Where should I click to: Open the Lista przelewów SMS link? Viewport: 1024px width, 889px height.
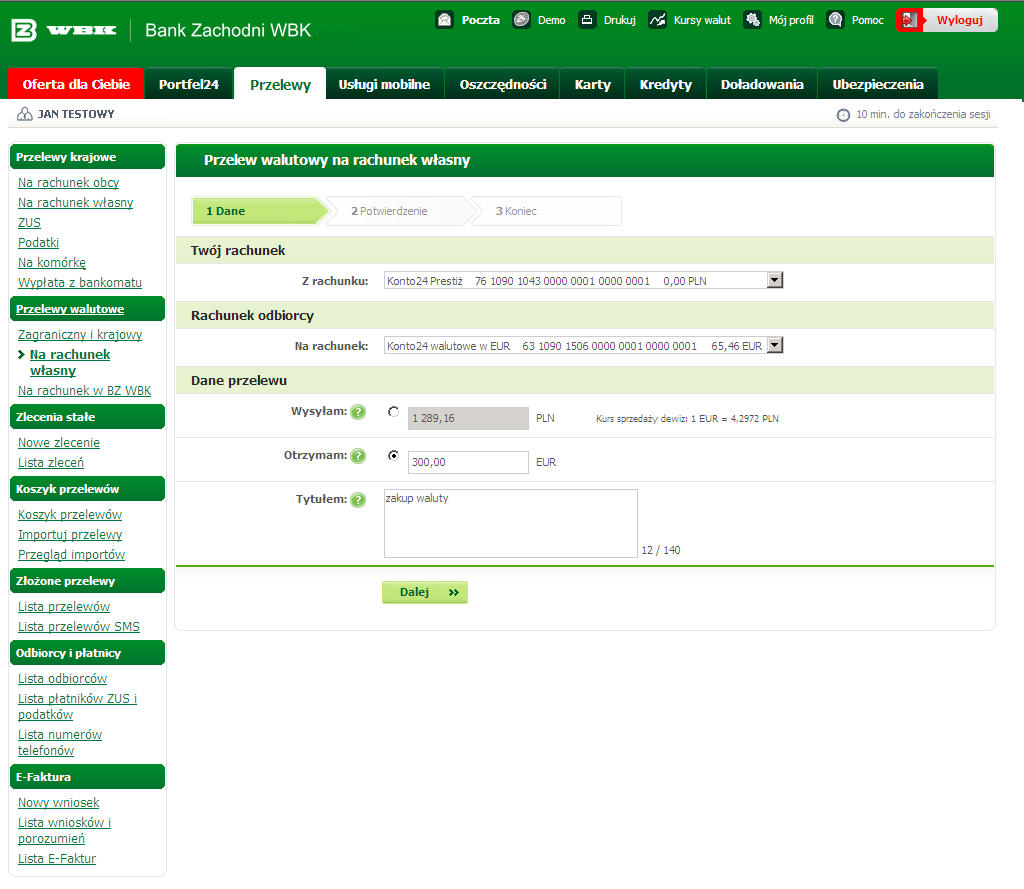(78, 627)
